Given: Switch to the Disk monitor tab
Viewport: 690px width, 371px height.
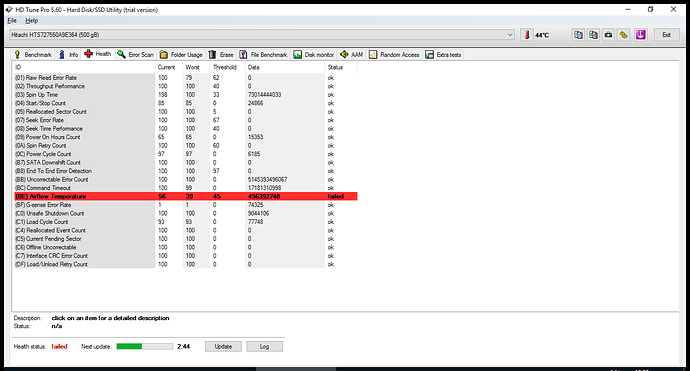Looking at the screenshot, I should tap(314, 55).
